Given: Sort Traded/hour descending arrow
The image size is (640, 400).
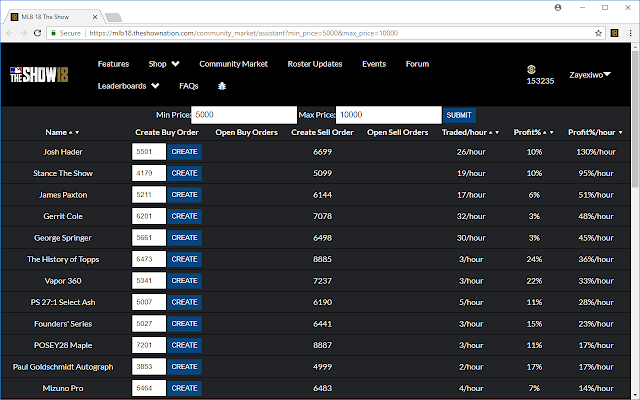Looking at the screenshot, I should point(497,133).
